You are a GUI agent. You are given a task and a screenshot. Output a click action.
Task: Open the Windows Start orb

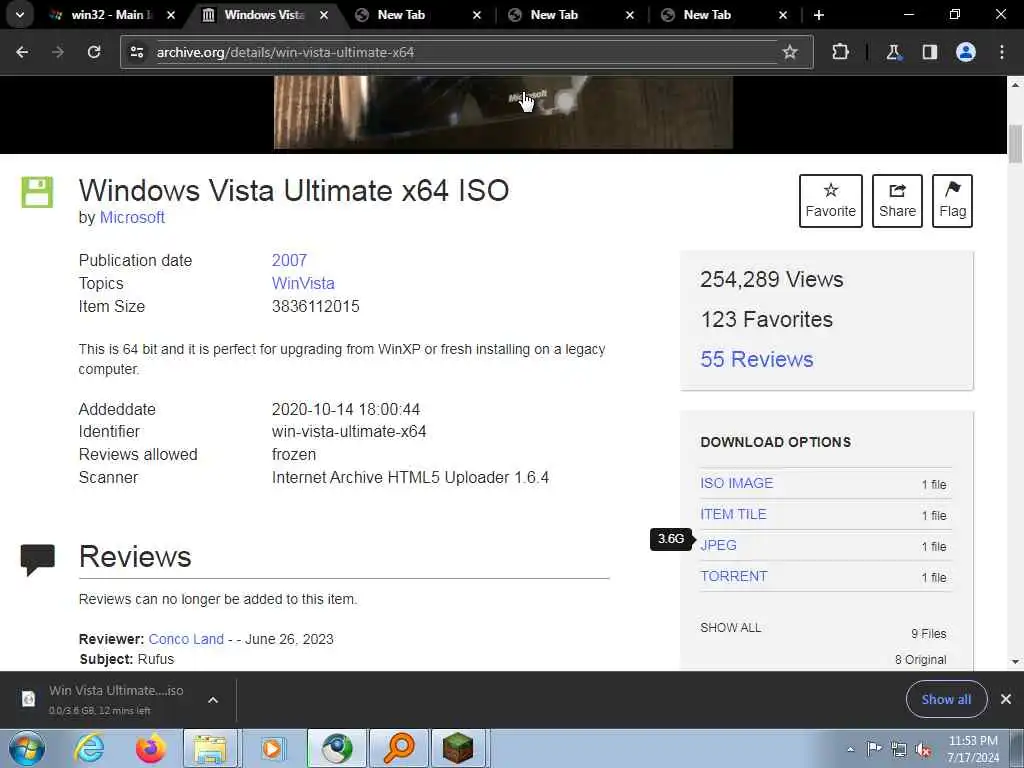(x=27, y=748)
